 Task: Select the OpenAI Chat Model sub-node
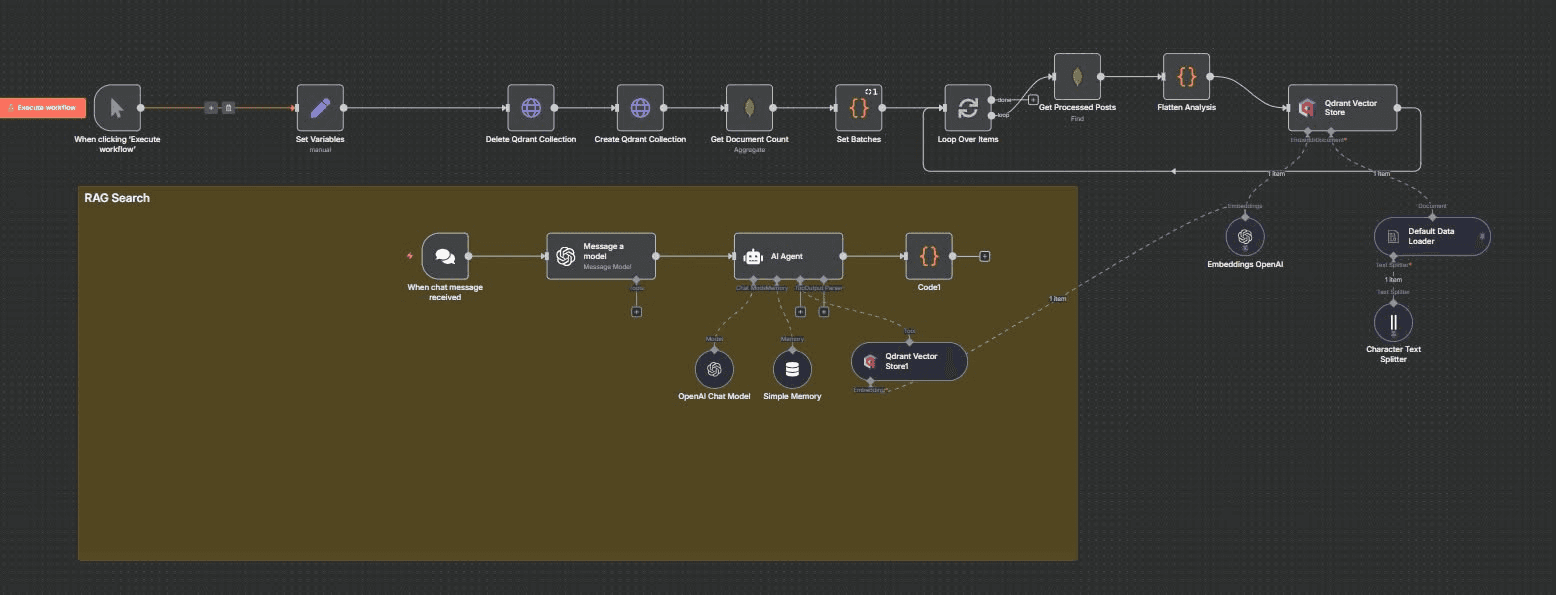tap(714, 369)
